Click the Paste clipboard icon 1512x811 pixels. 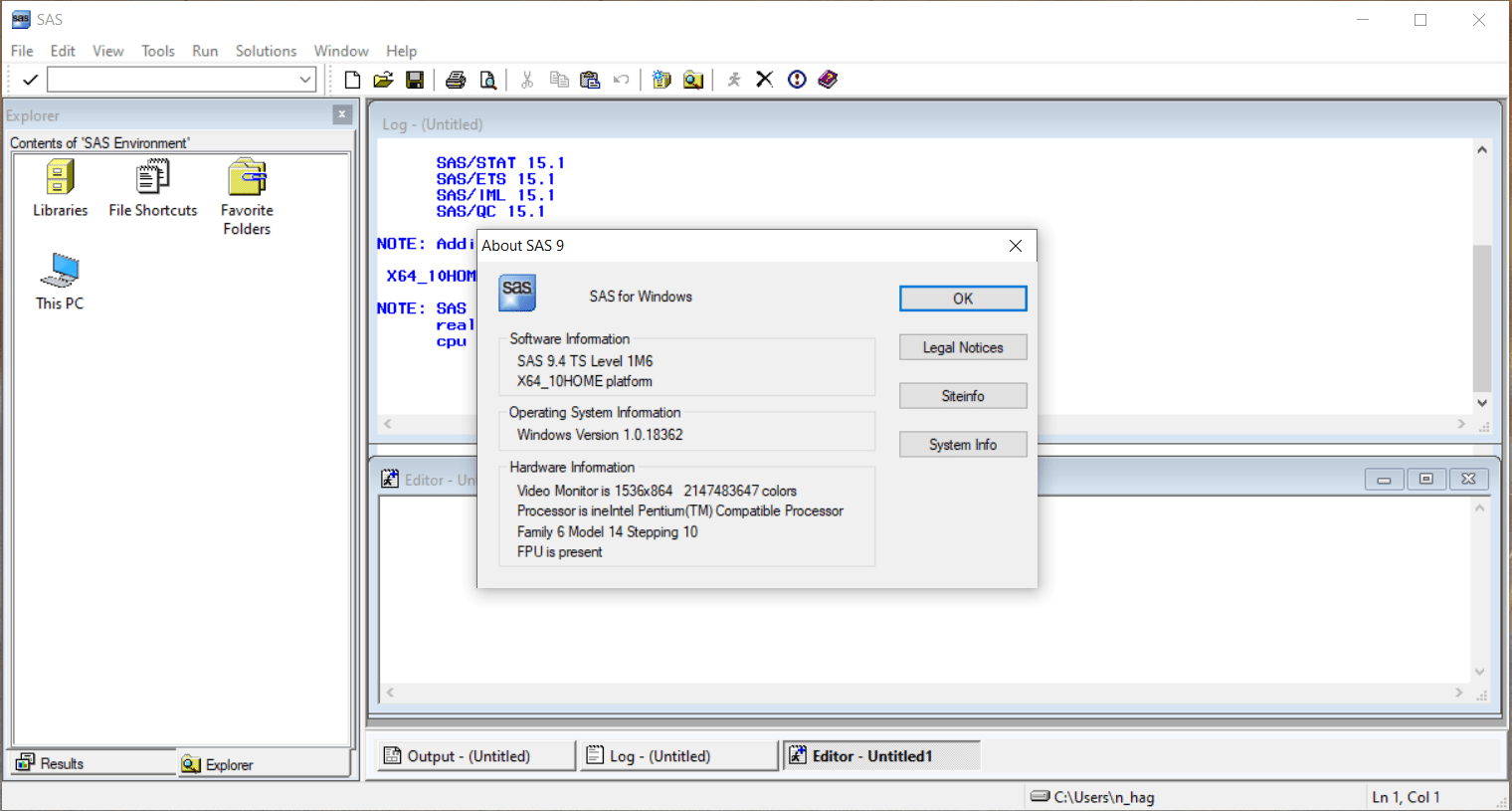(x=590, y=80)
